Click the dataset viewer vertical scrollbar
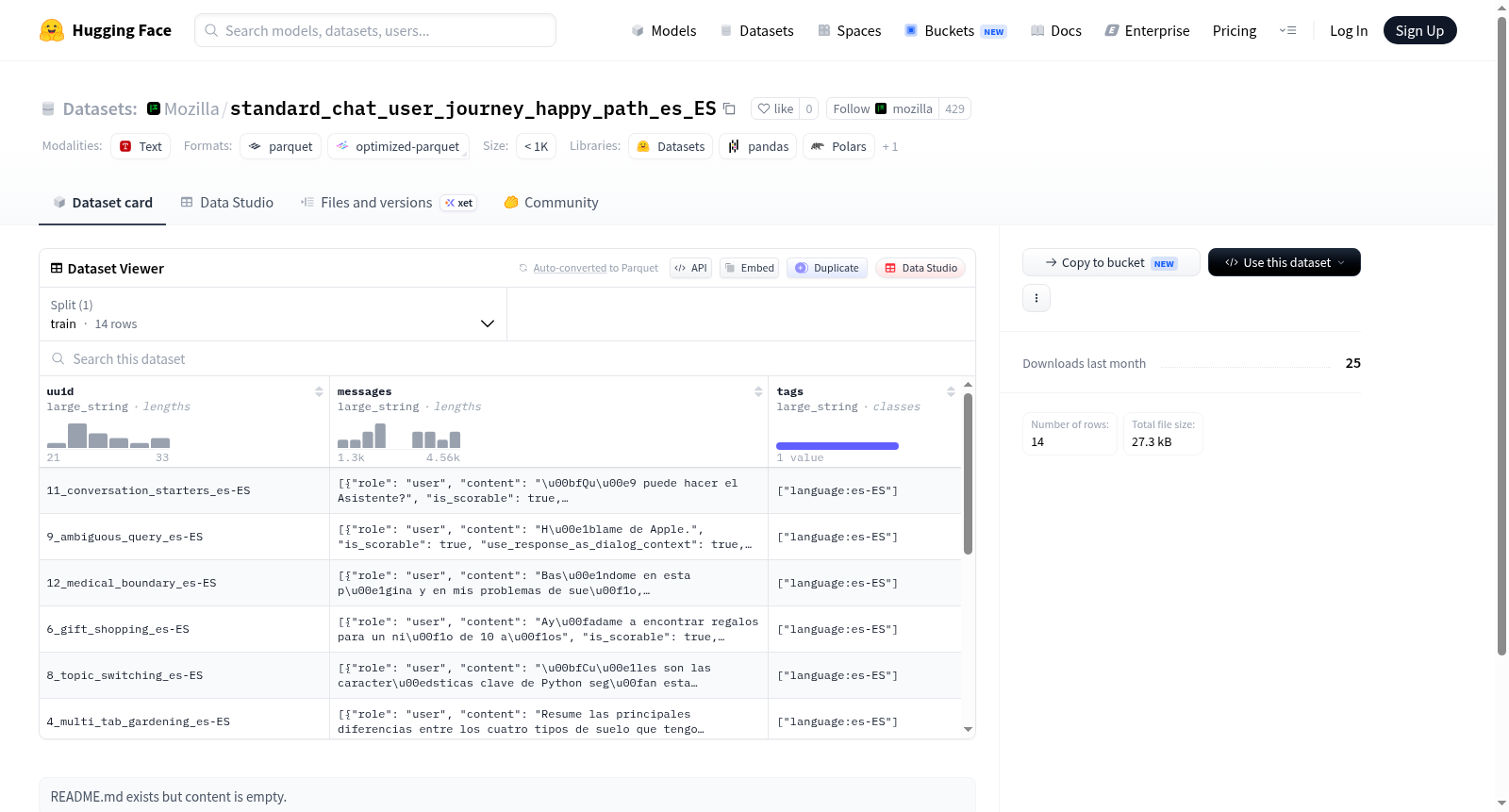Screen dimensions: 1509x812 (x=968, y=473)
